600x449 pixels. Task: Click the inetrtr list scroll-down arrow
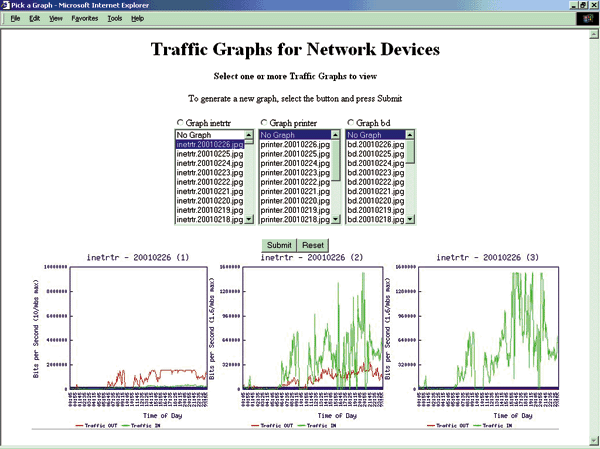pyautogui.click(x=250, y=219)
